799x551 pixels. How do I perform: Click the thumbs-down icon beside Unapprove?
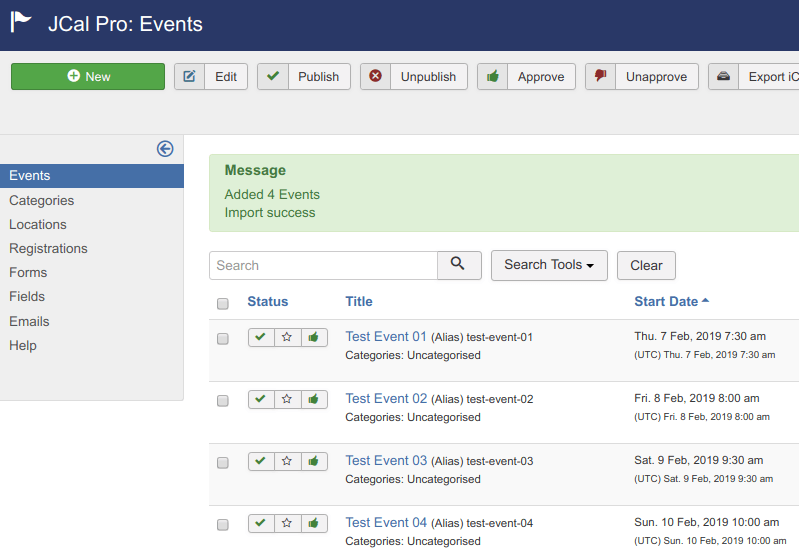601,76
